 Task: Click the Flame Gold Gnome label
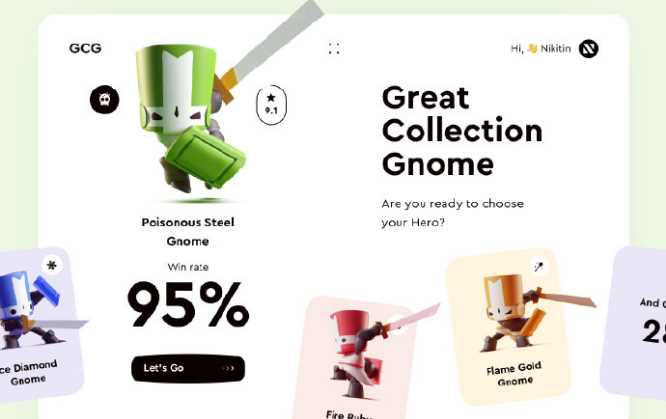[514, 374]
